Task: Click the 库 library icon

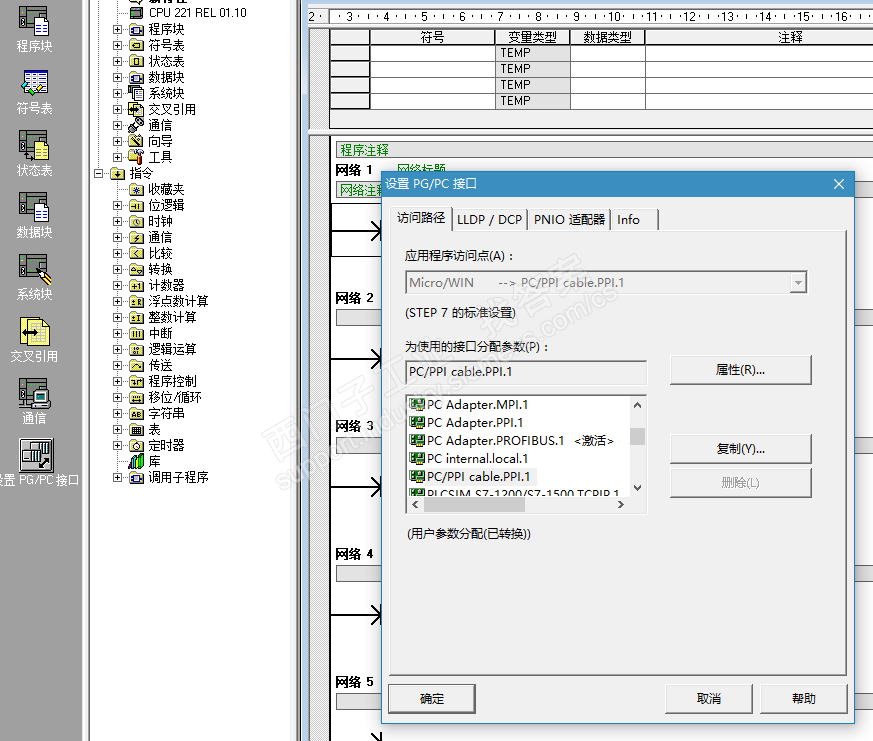Action: (x=136, y=462)
